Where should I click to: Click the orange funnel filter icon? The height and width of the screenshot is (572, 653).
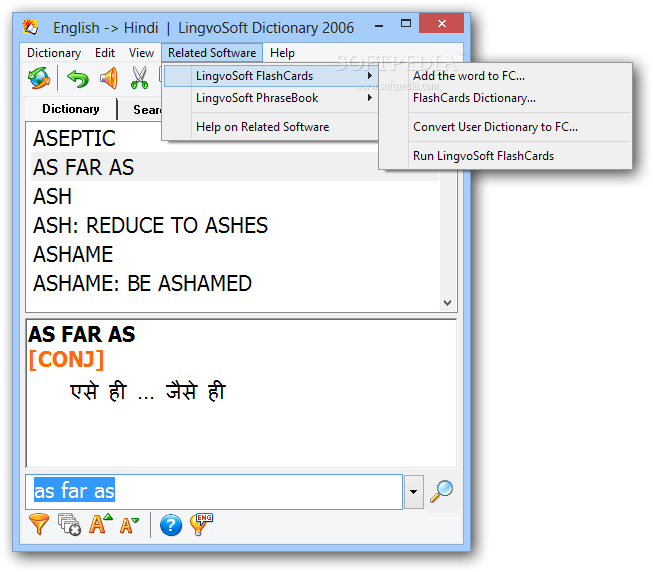coord(39,524)
